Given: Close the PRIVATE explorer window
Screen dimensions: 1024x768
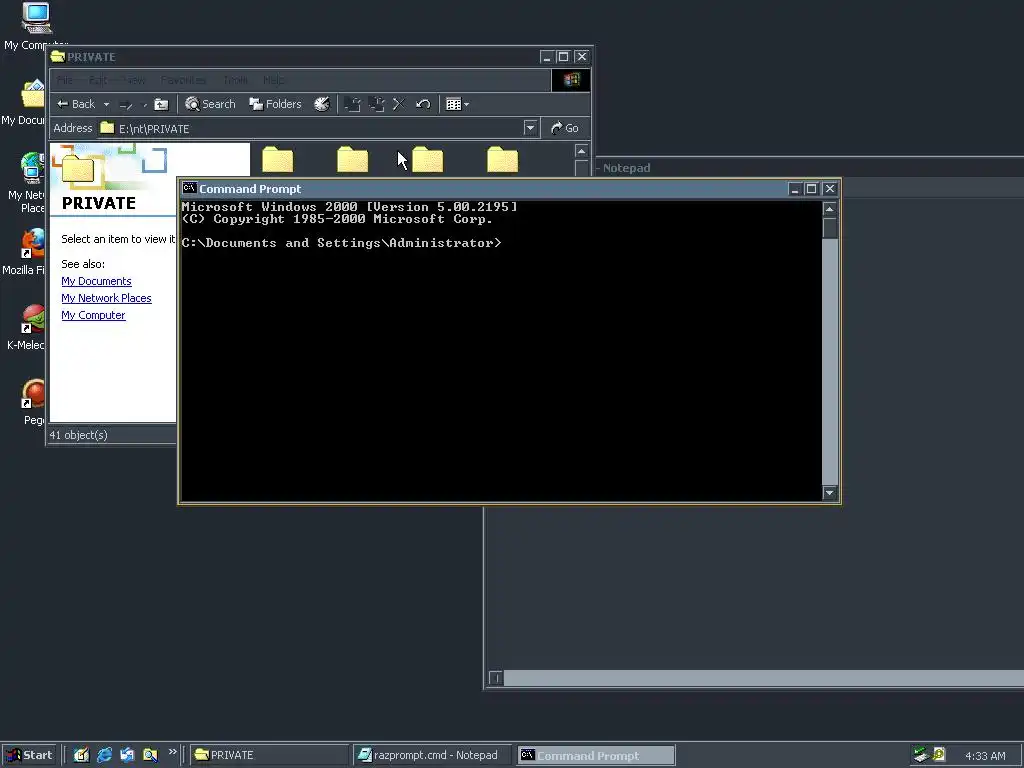Looking at the screenshot, I should [581, 57].
